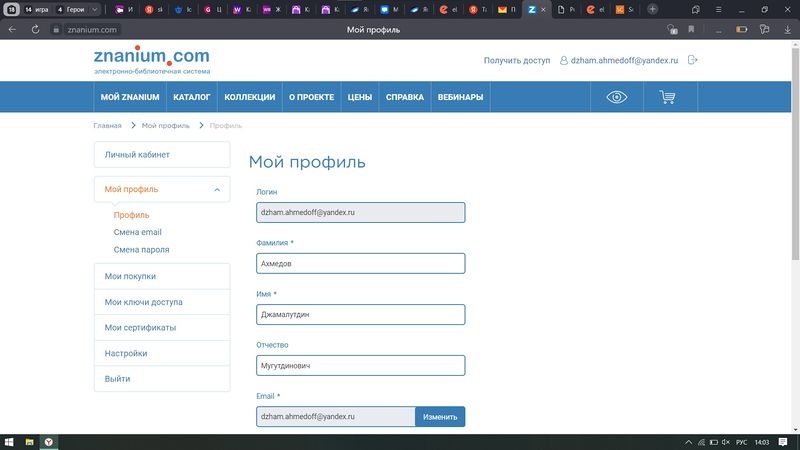Open the КАТАЛОГ menu item
Screen dimensions: 800x450
(191, 97)
